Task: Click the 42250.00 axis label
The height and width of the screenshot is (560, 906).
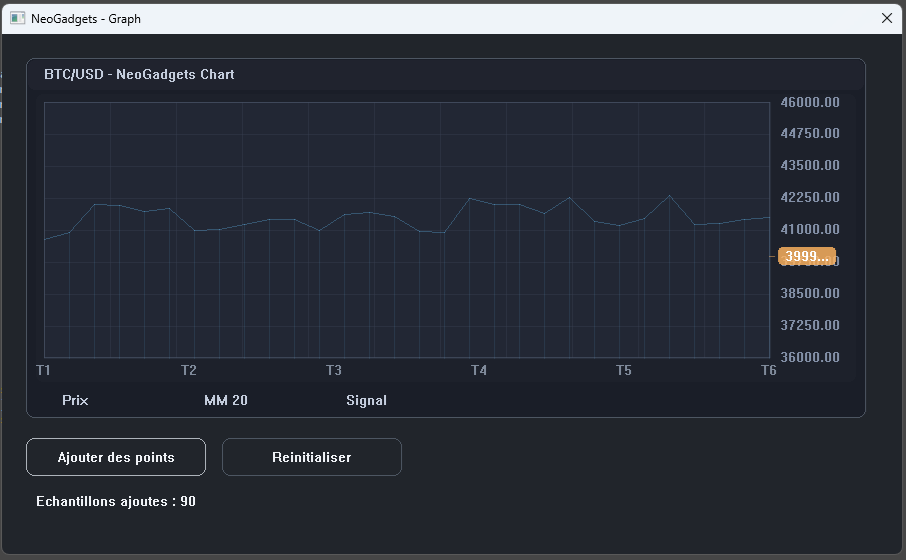Action: 810,198
